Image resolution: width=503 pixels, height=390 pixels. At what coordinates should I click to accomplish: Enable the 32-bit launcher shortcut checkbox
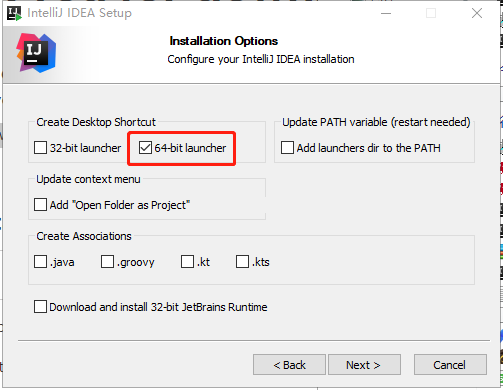click(40, 148)
